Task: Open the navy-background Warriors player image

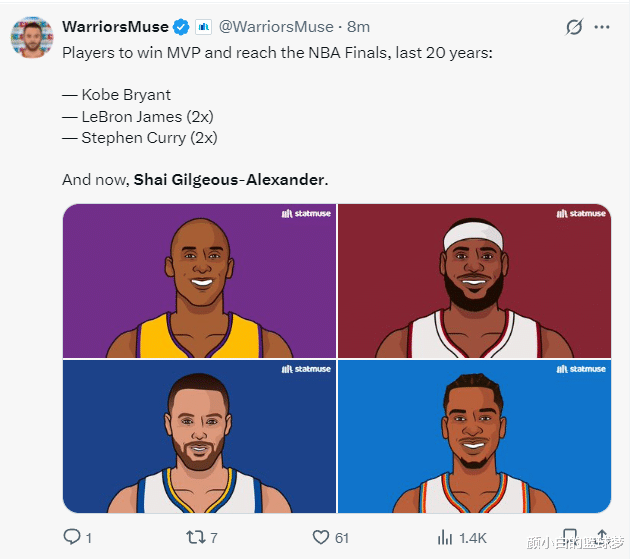Action: click(x=200, y=436)
